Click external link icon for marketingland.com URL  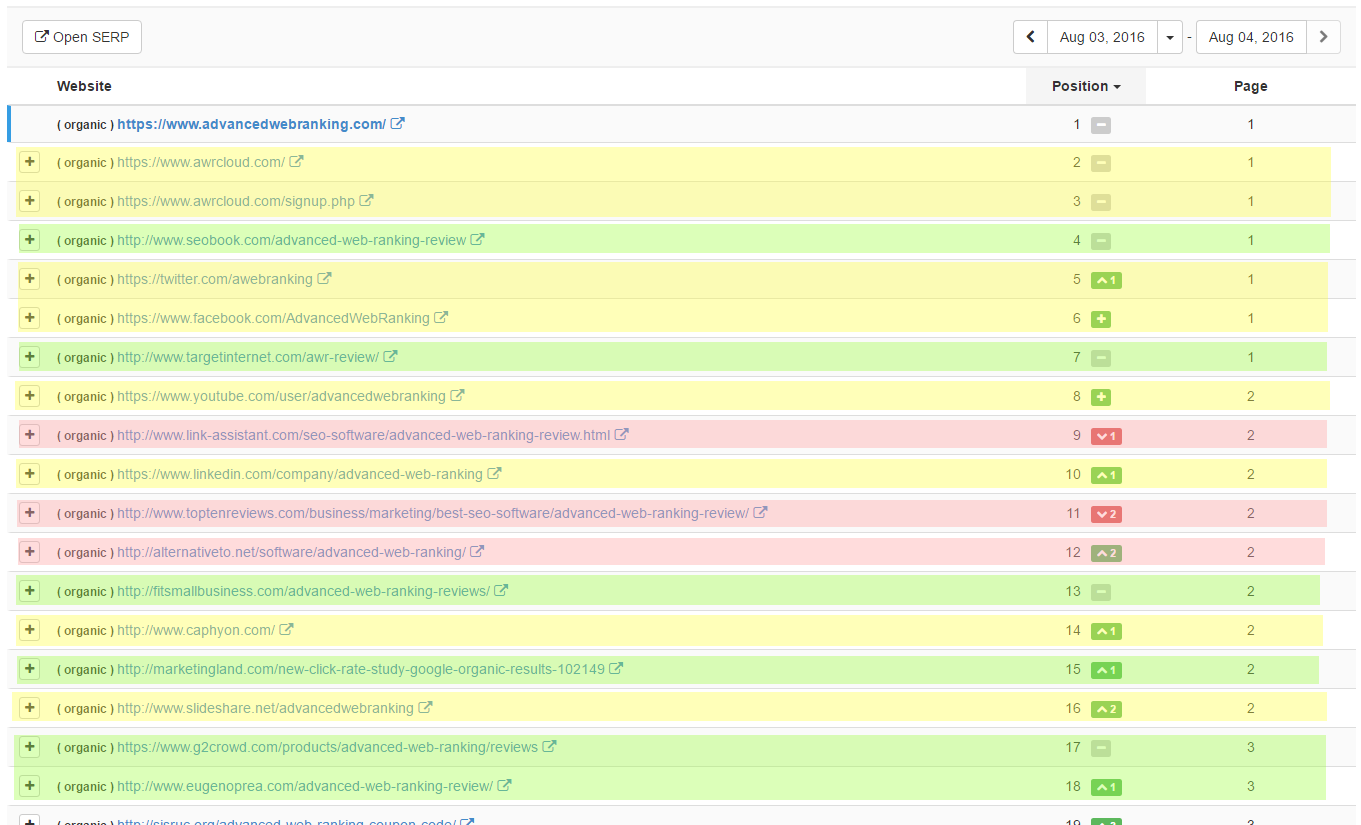(x=617, y=669)
